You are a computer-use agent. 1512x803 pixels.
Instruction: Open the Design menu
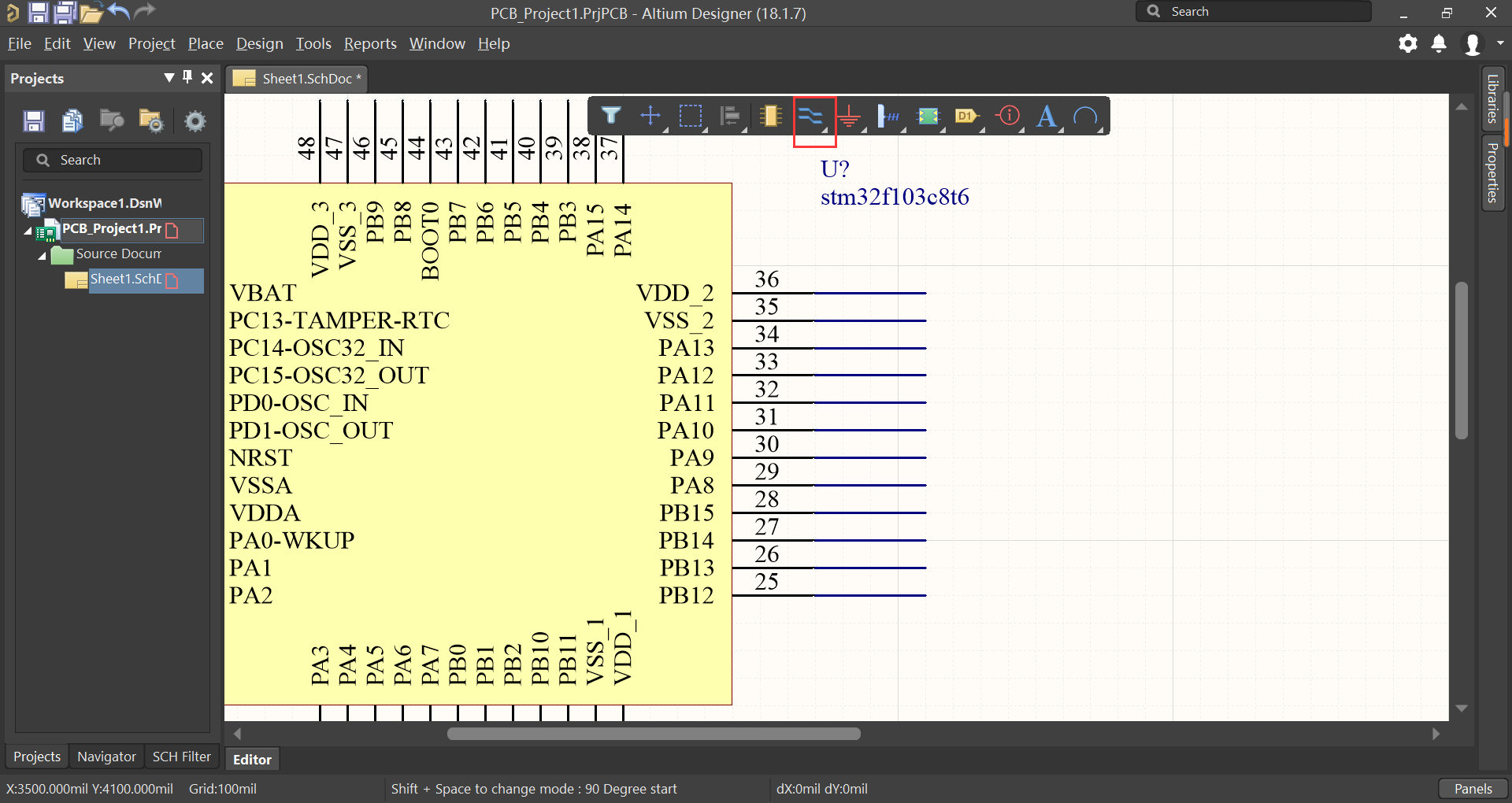pos(260,43)
